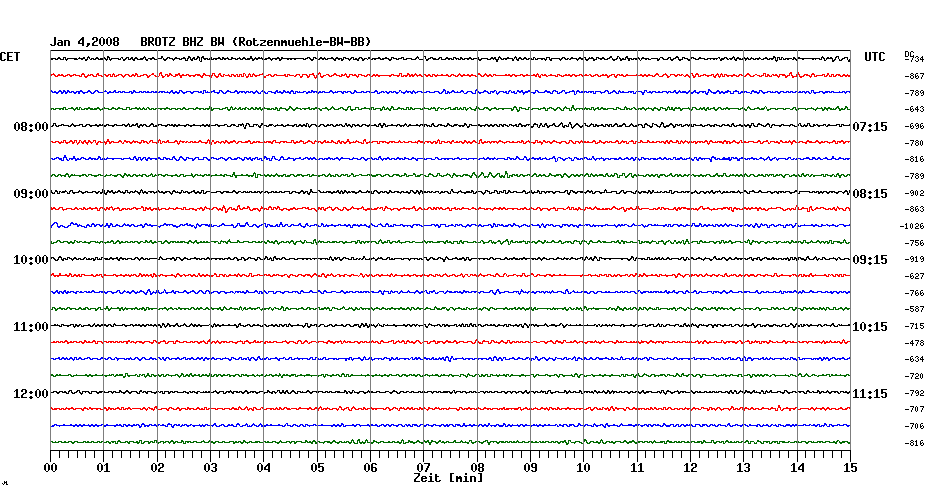The width and height of the screenshot is (930, 494).
Task: Click the CET header label
Action: [x=10, y=58]
